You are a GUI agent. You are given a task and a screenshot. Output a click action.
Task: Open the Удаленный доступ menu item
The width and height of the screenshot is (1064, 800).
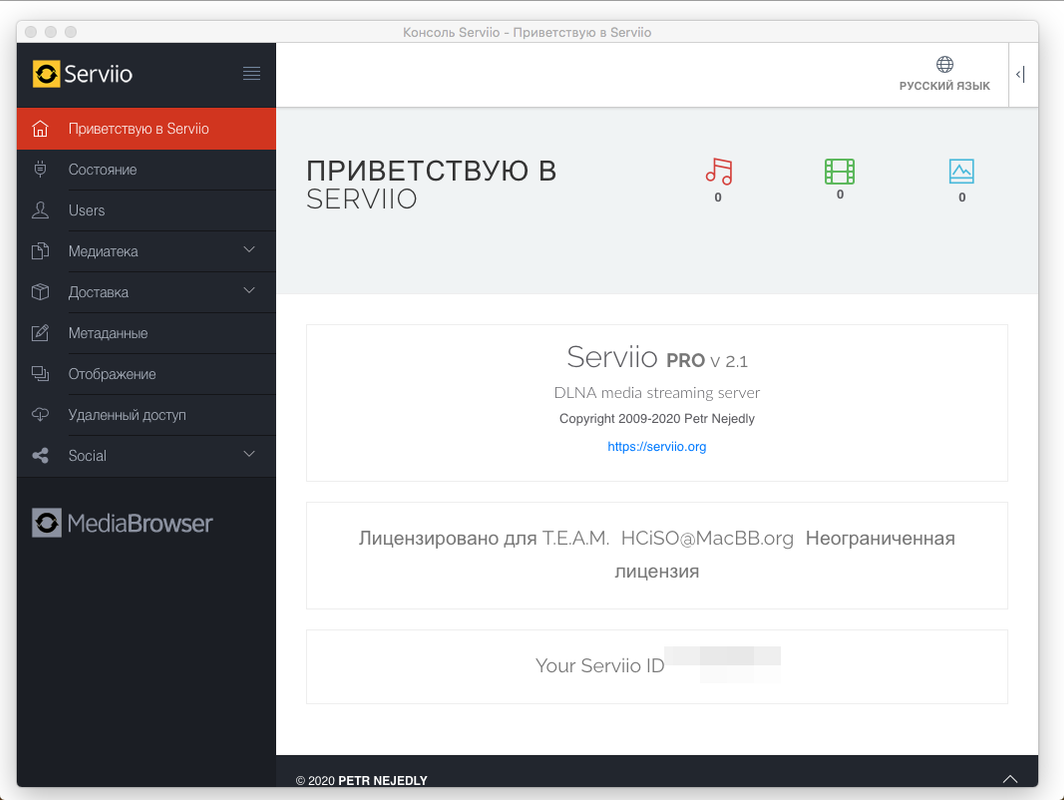[147, 415]
